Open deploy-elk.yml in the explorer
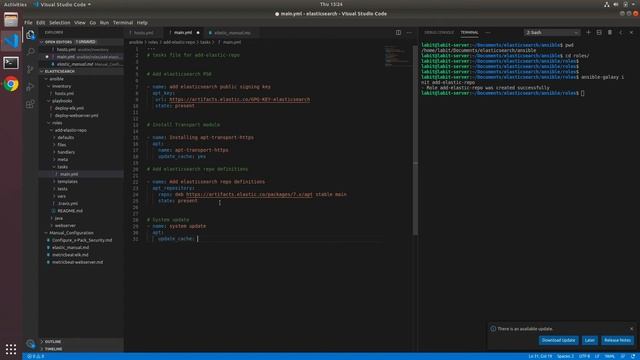Screen dimensions: 640x360 (69, 108)
